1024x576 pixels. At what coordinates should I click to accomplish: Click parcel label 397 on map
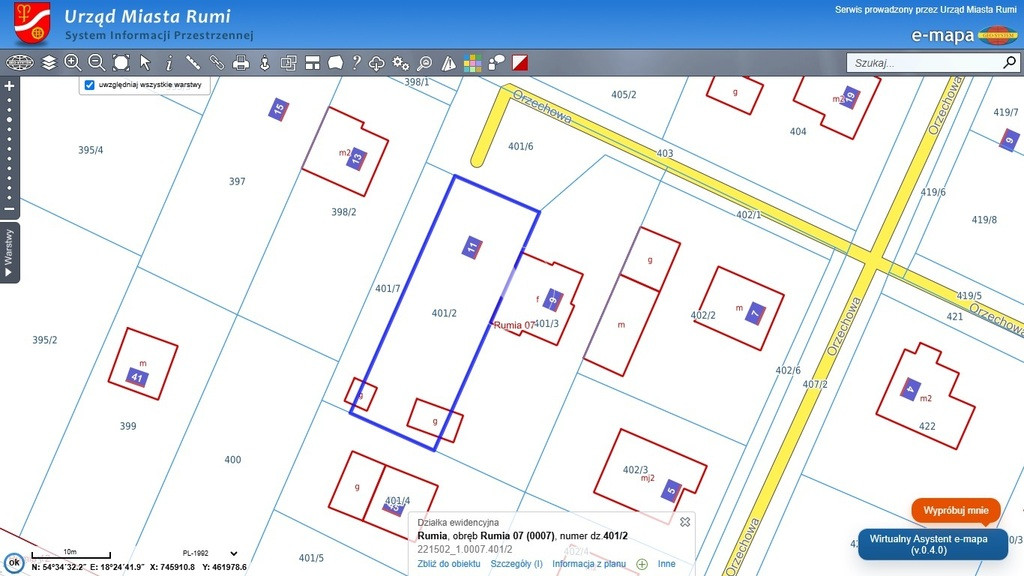pyautogui.click(x=237, y=181)
